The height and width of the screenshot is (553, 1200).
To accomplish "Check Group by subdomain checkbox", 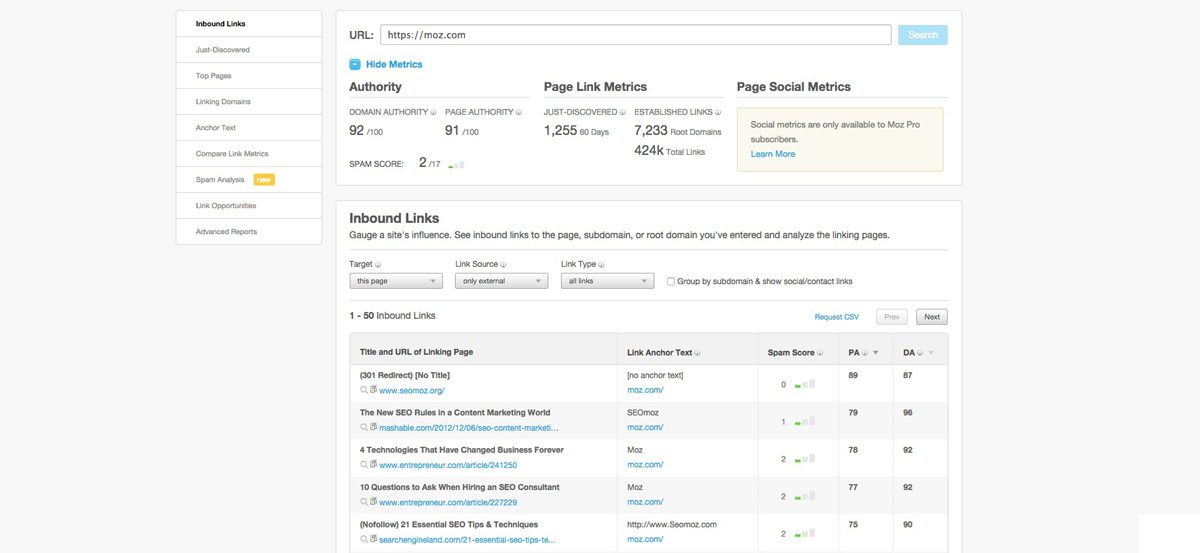I will tap(671, 281).
